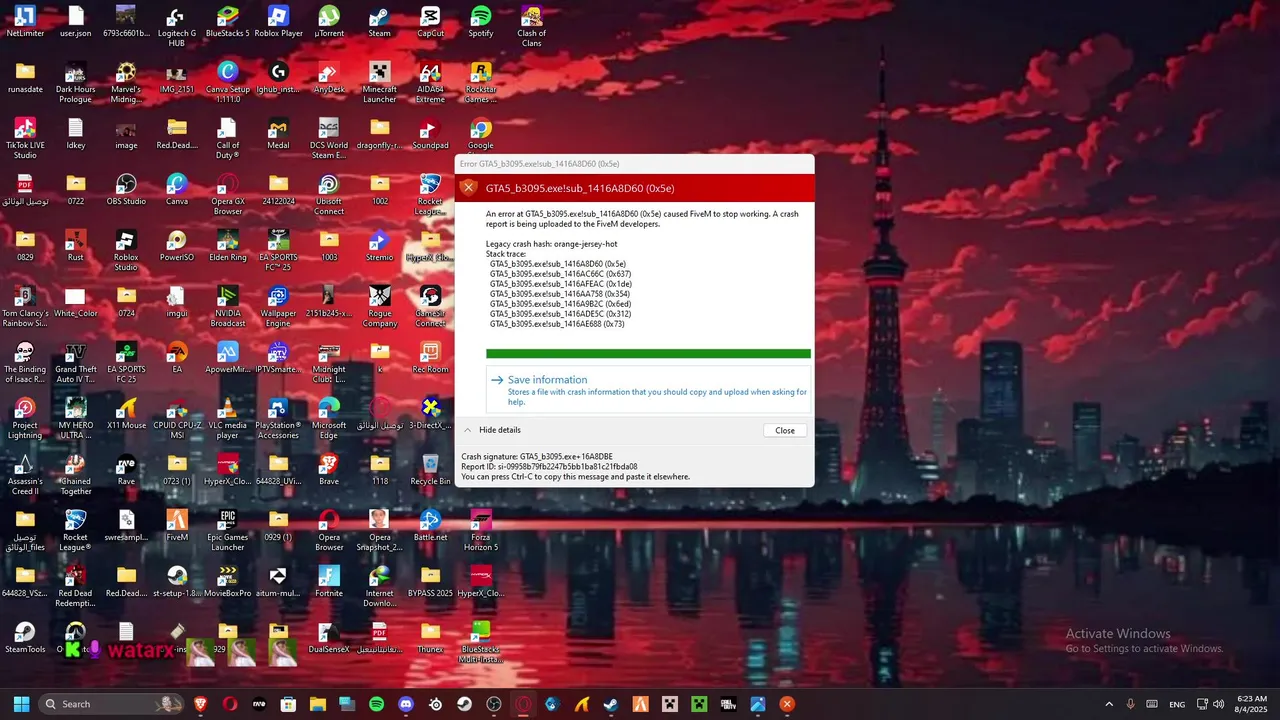Open Soundpad desktop shortcut
The height and width of the screenshot is (720, 1280).
(430, 134)
